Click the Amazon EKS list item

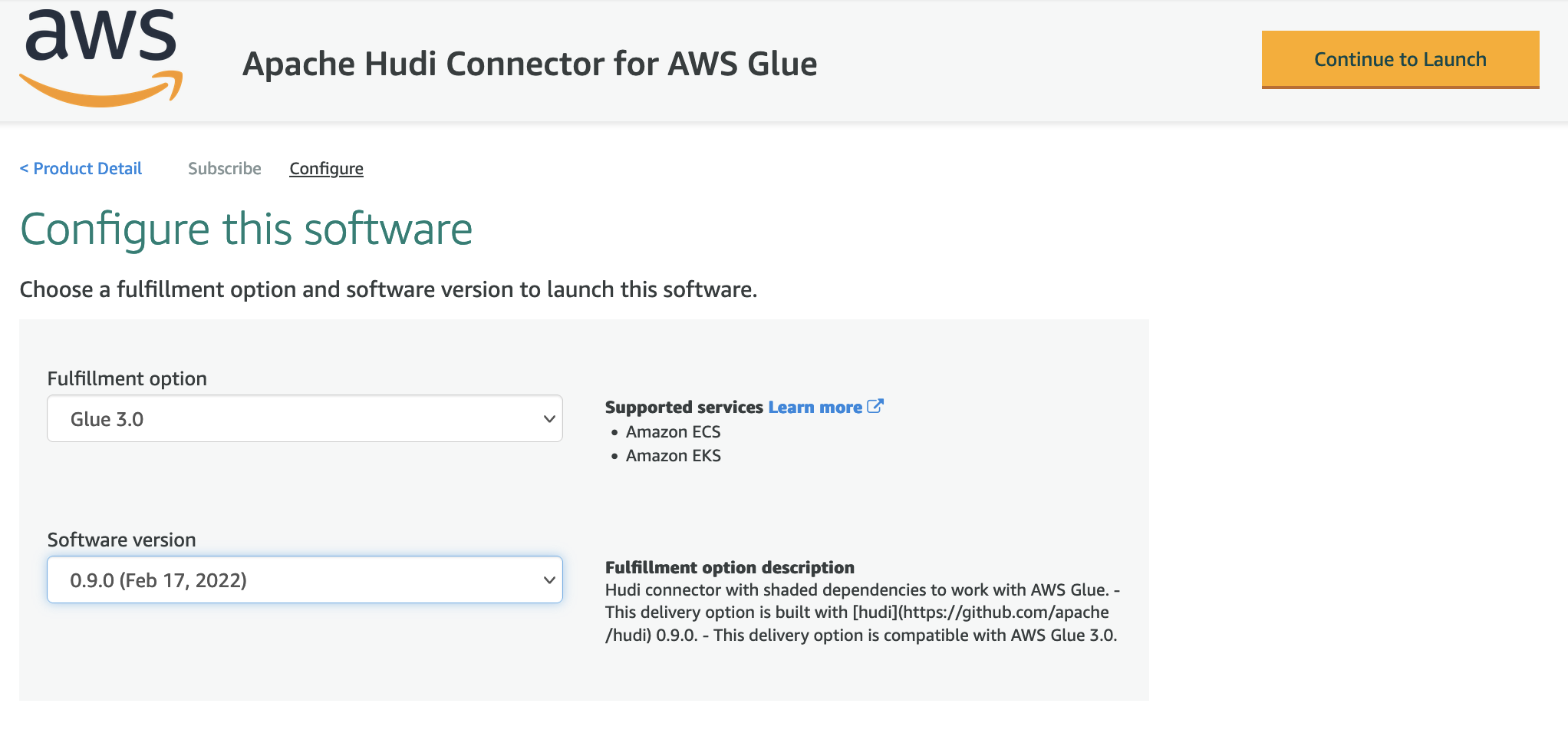(x=673, y=456)
